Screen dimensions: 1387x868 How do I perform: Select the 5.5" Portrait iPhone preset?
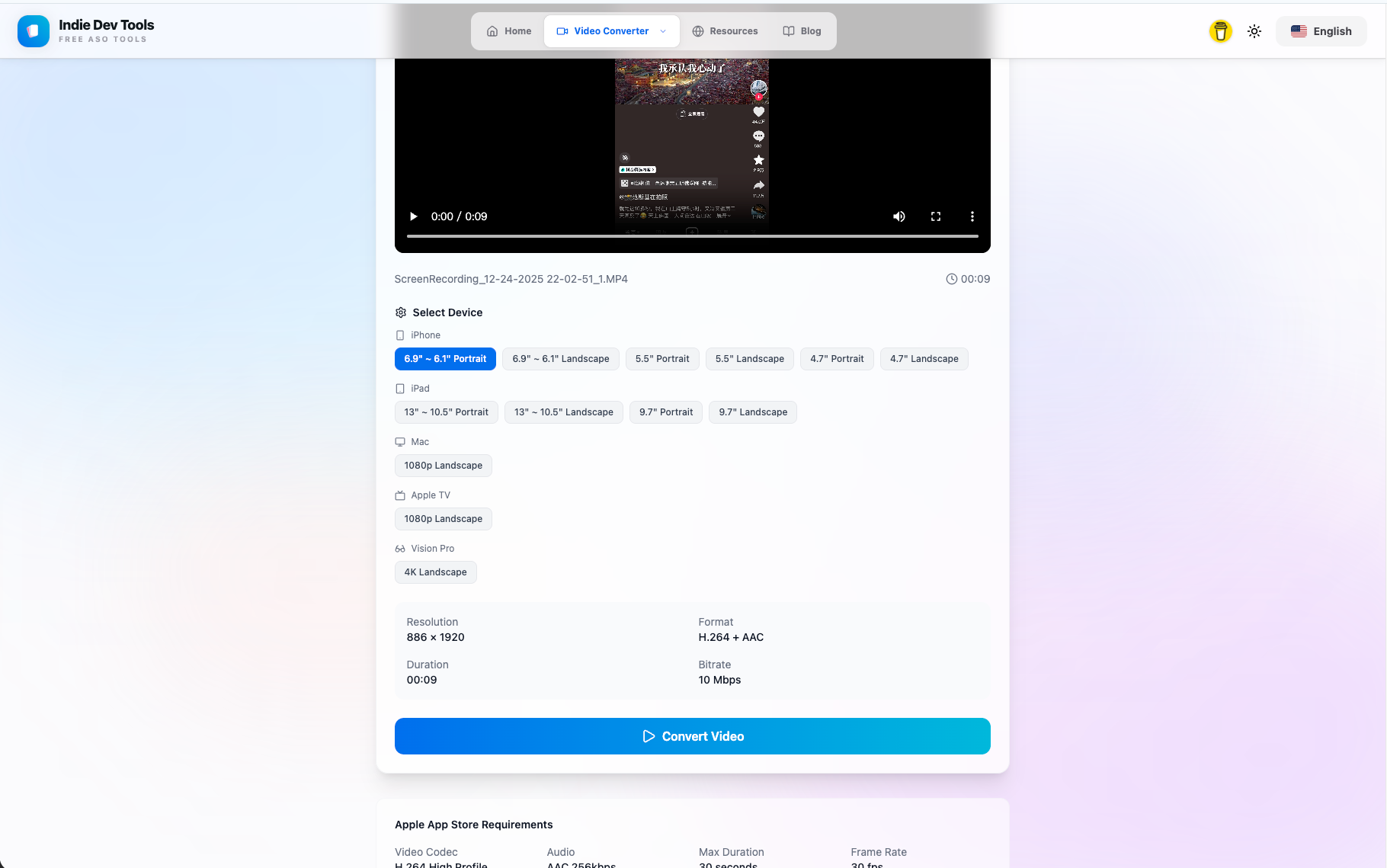coord(661,359)
